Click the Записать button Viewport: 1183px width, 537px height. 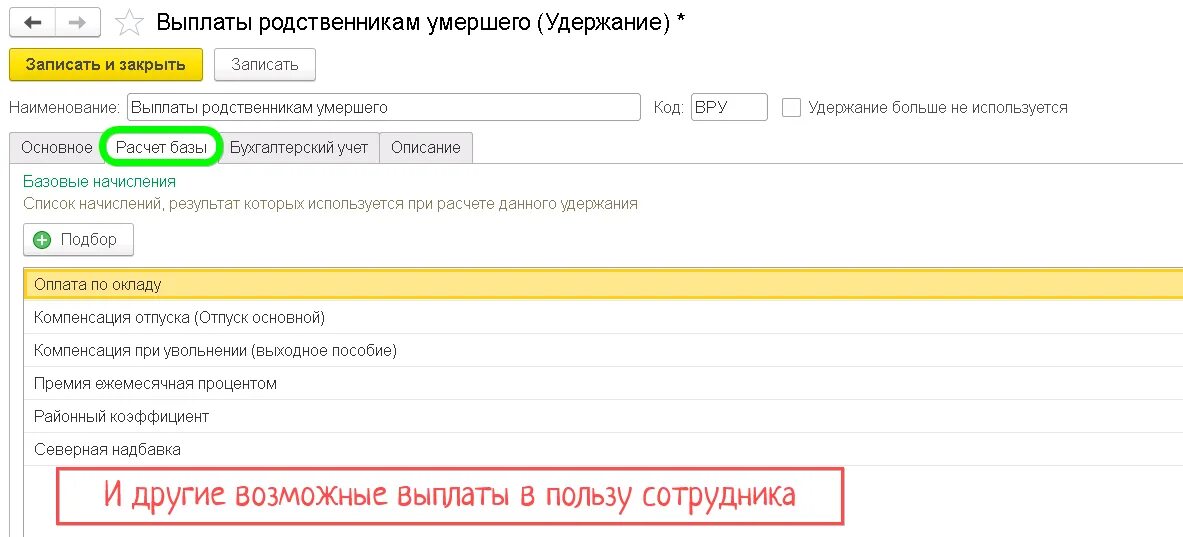(265, 65)
